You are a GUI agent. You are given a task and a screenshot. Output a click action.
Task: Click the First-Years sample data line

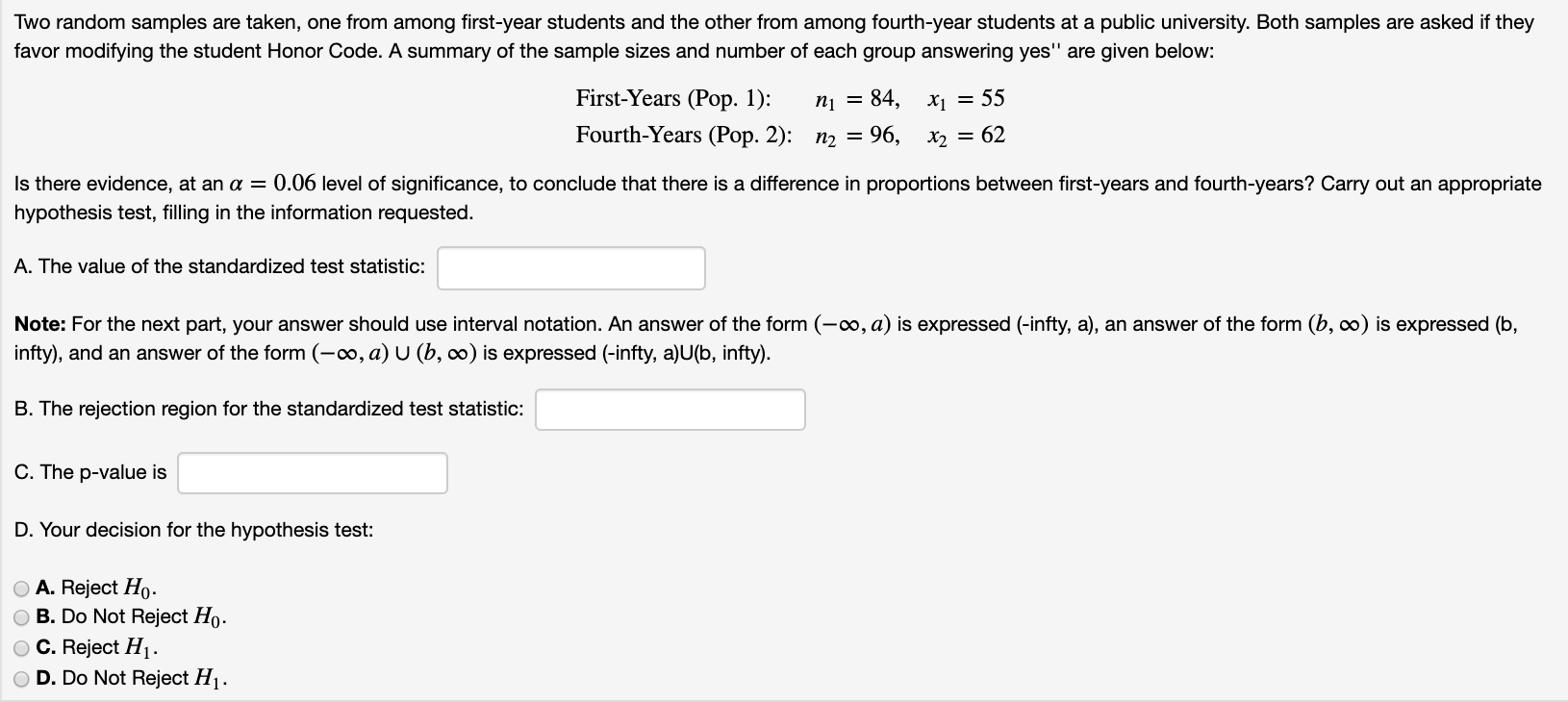pyautogui.click(x=789, y=97)
